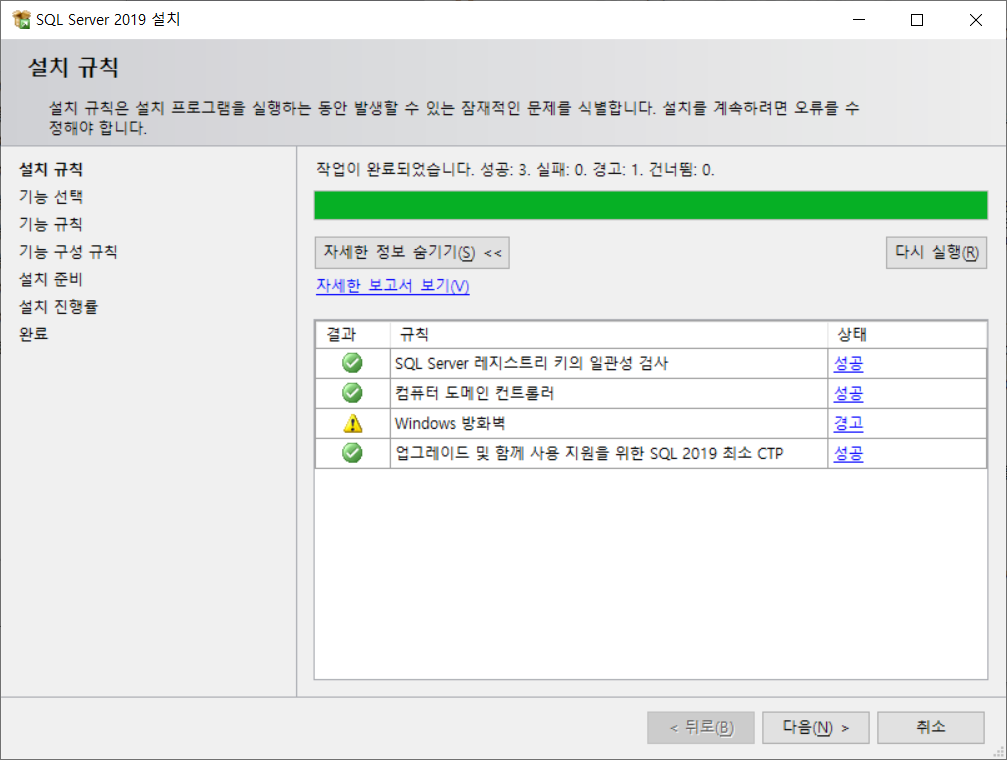Click the green rule check progress bar
The height and width of the screenshot is (760, 1007).
tap(651, 206)
